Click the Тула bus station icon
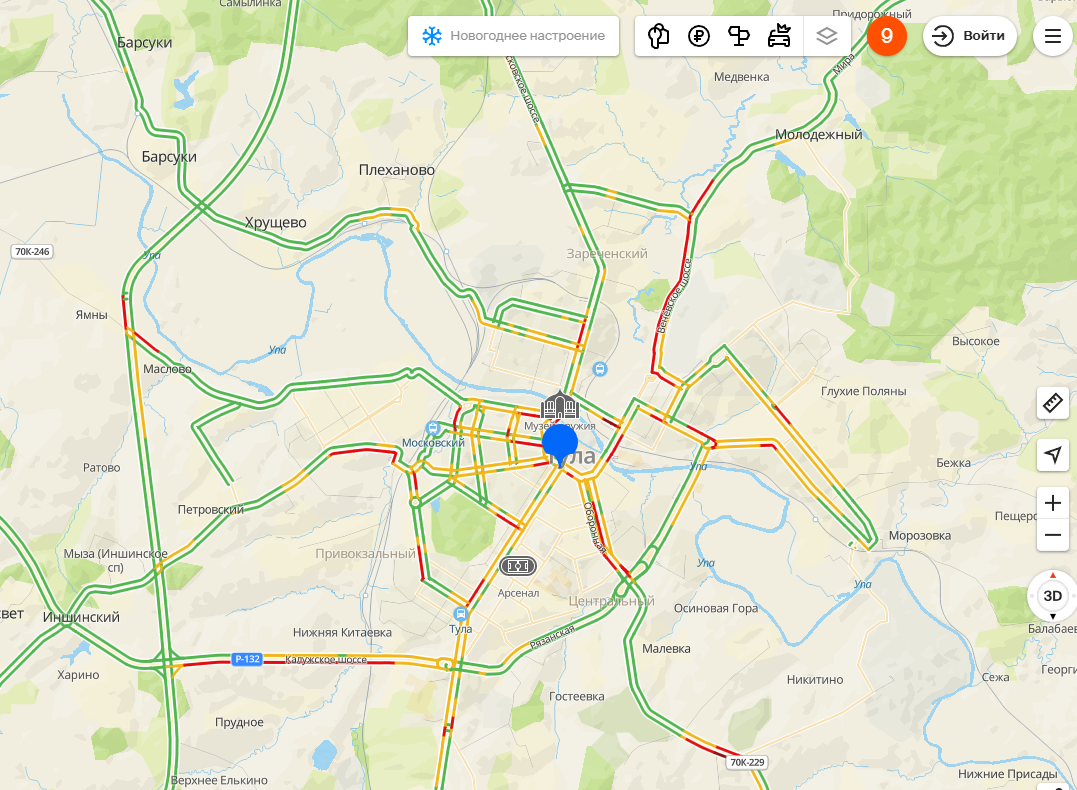This screenshot has height=790, width=1077. 461,613
